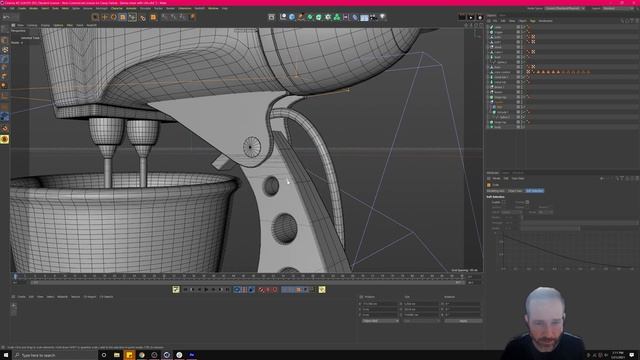The image size is (640, 360).
Task: Click the falloff curve graph
Action: (567, 250)
